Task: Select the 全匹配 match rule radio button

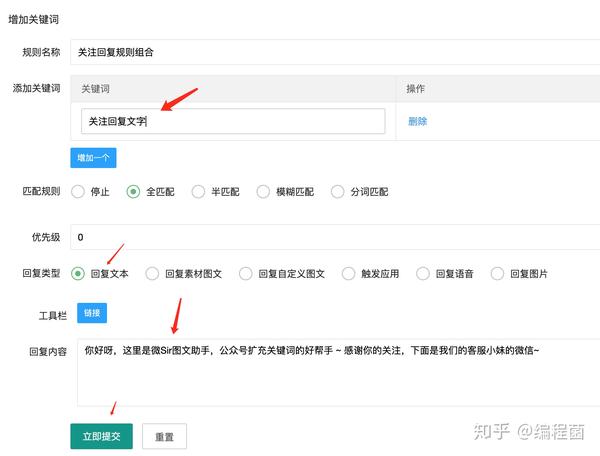Action: point(133,191)
